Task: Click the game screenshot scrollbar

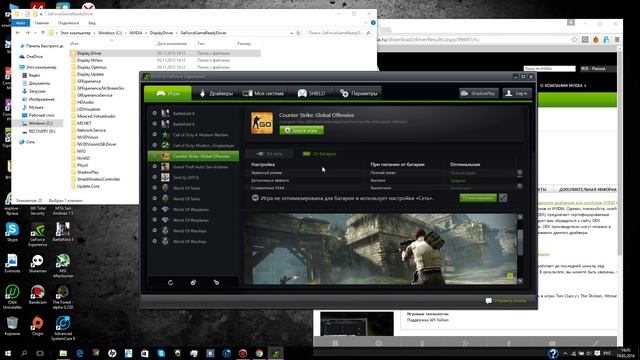Action: click(x=520, y=242)
